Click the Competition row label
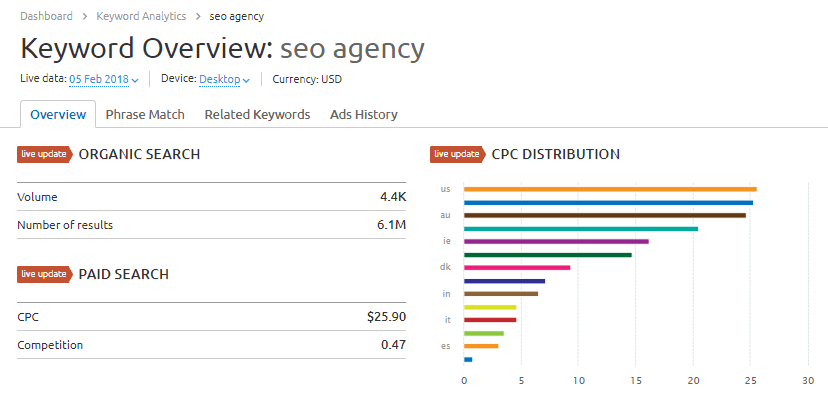828x397 pixels. coord(50,345)
